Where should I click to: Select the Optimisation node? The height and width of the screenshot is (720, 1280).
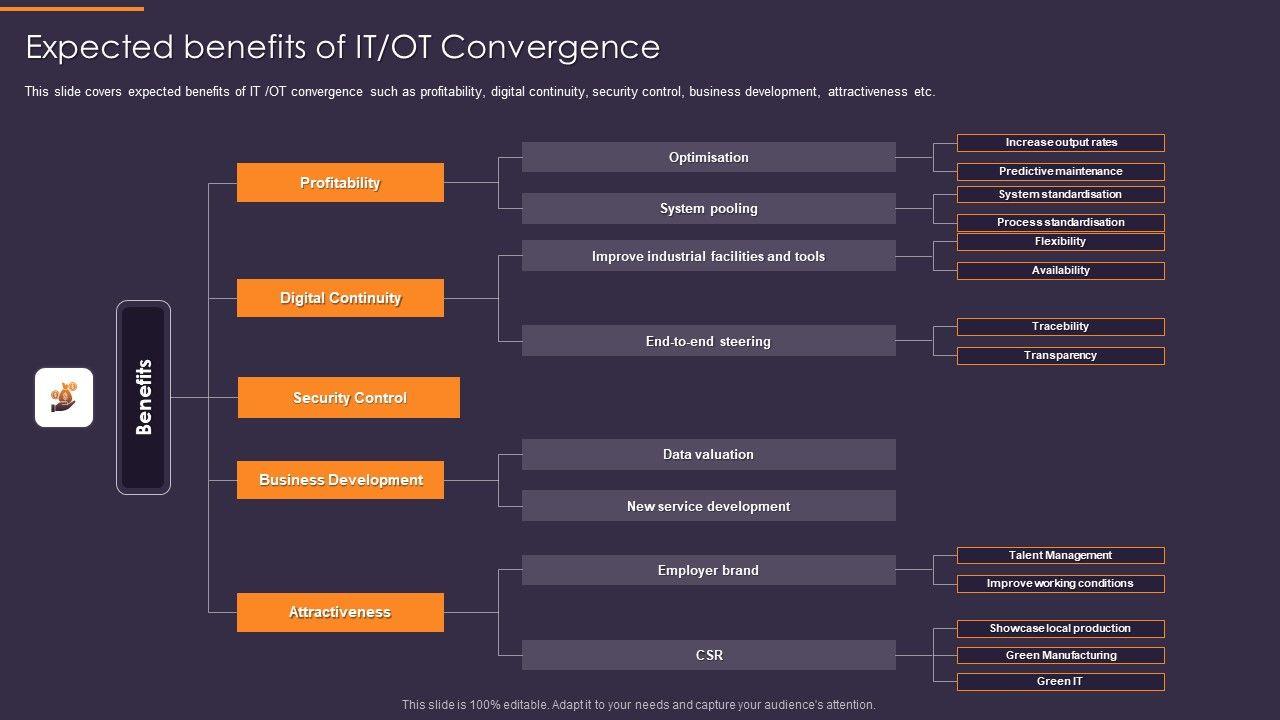[708, 157]
